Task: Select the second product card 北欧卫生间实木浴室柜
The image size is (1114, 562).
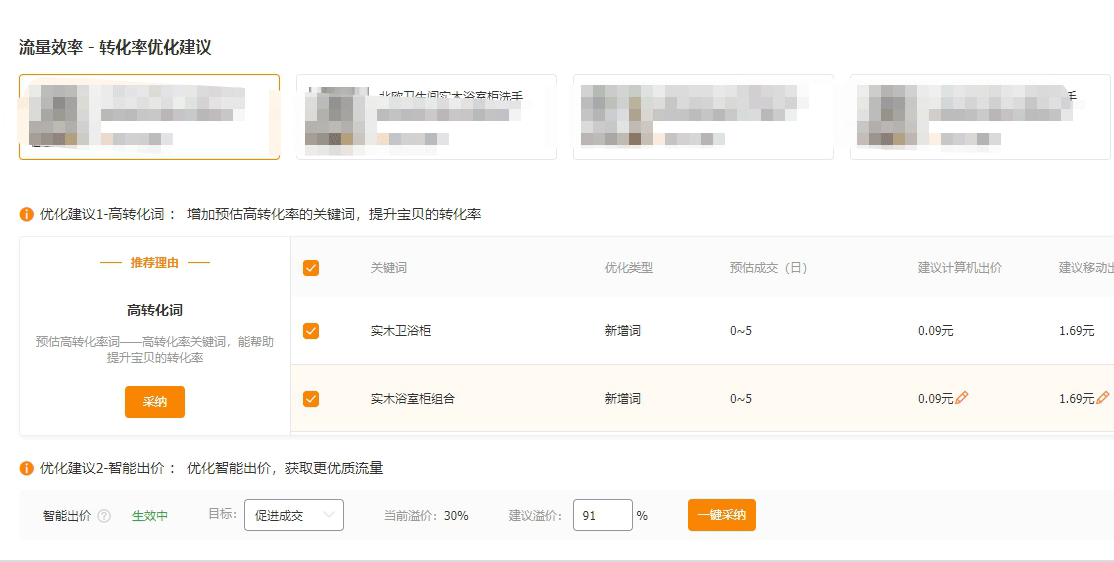Action: pyautogui.click(x=426, y=117)
